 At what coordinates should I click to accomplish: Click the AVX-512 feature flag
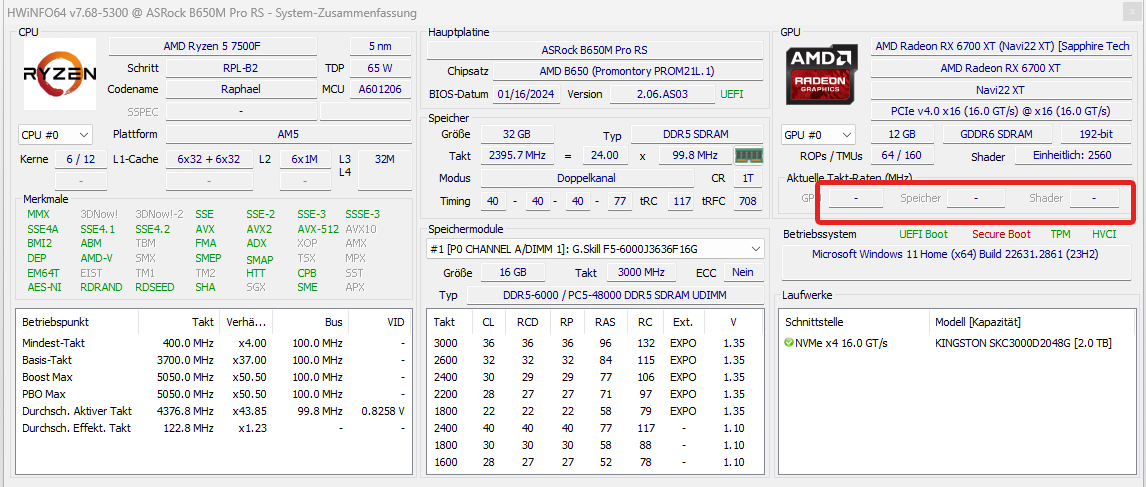[x=318, y=229]
